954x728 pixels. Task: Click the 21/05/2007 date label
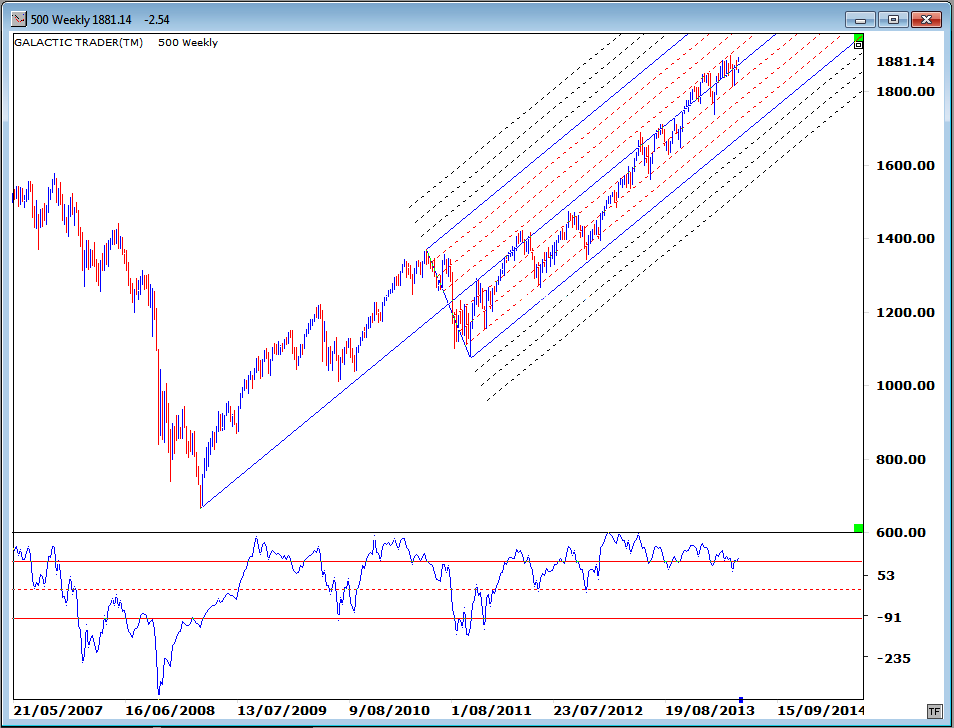tap(58, 710)
